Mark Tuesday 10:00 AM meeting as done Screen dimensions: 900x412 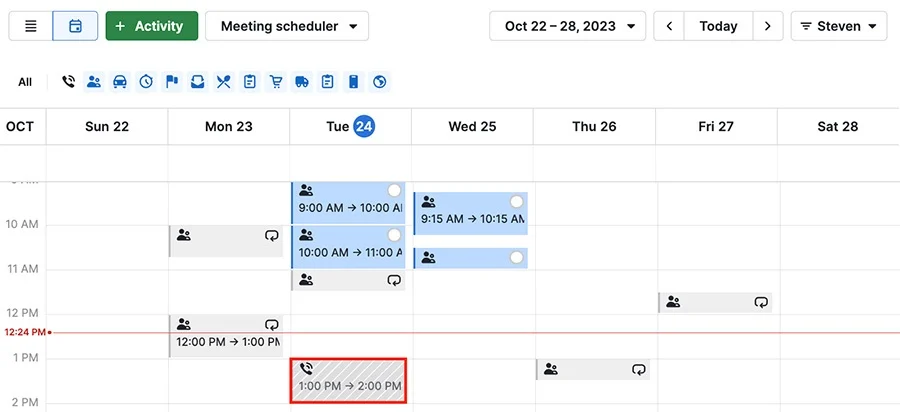394,235
